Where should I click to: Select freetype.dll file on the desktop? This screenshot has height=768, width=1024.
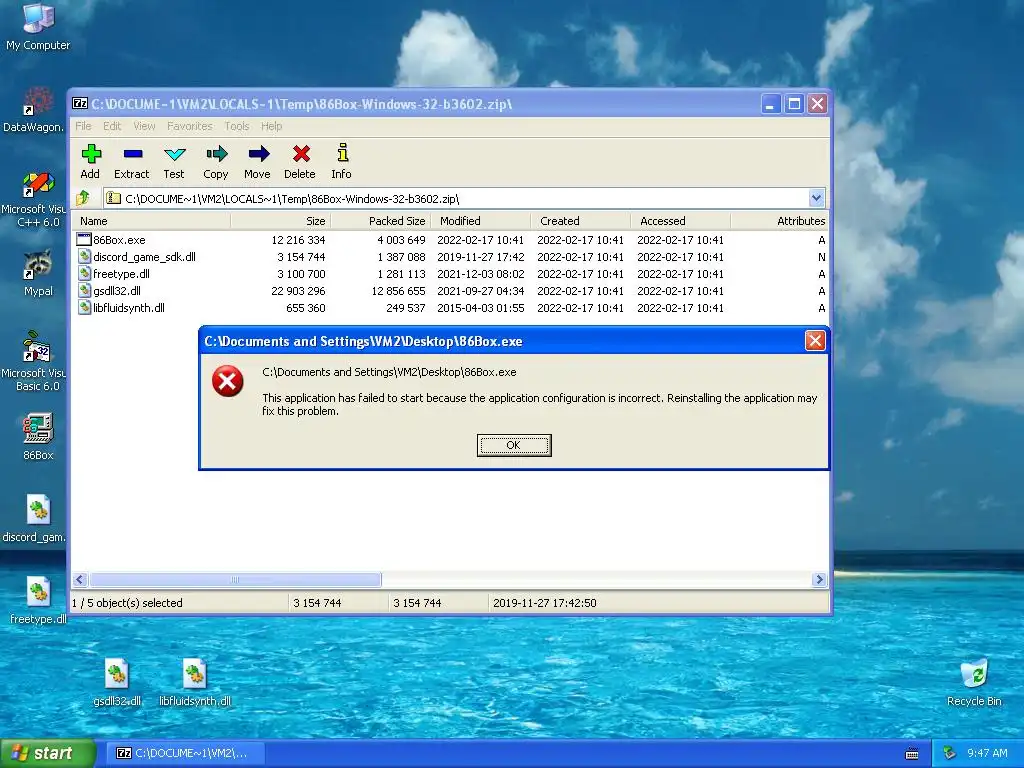click(38, 601)
